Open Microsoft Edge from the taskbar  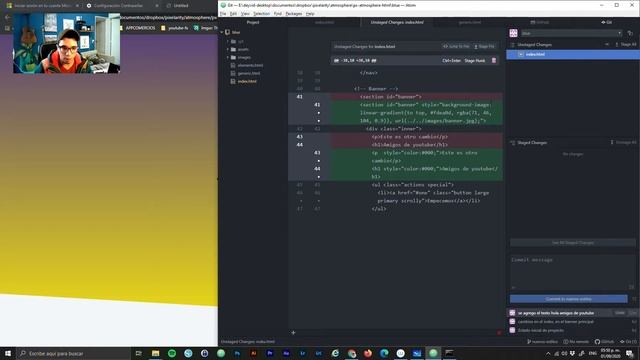point(384,353)
